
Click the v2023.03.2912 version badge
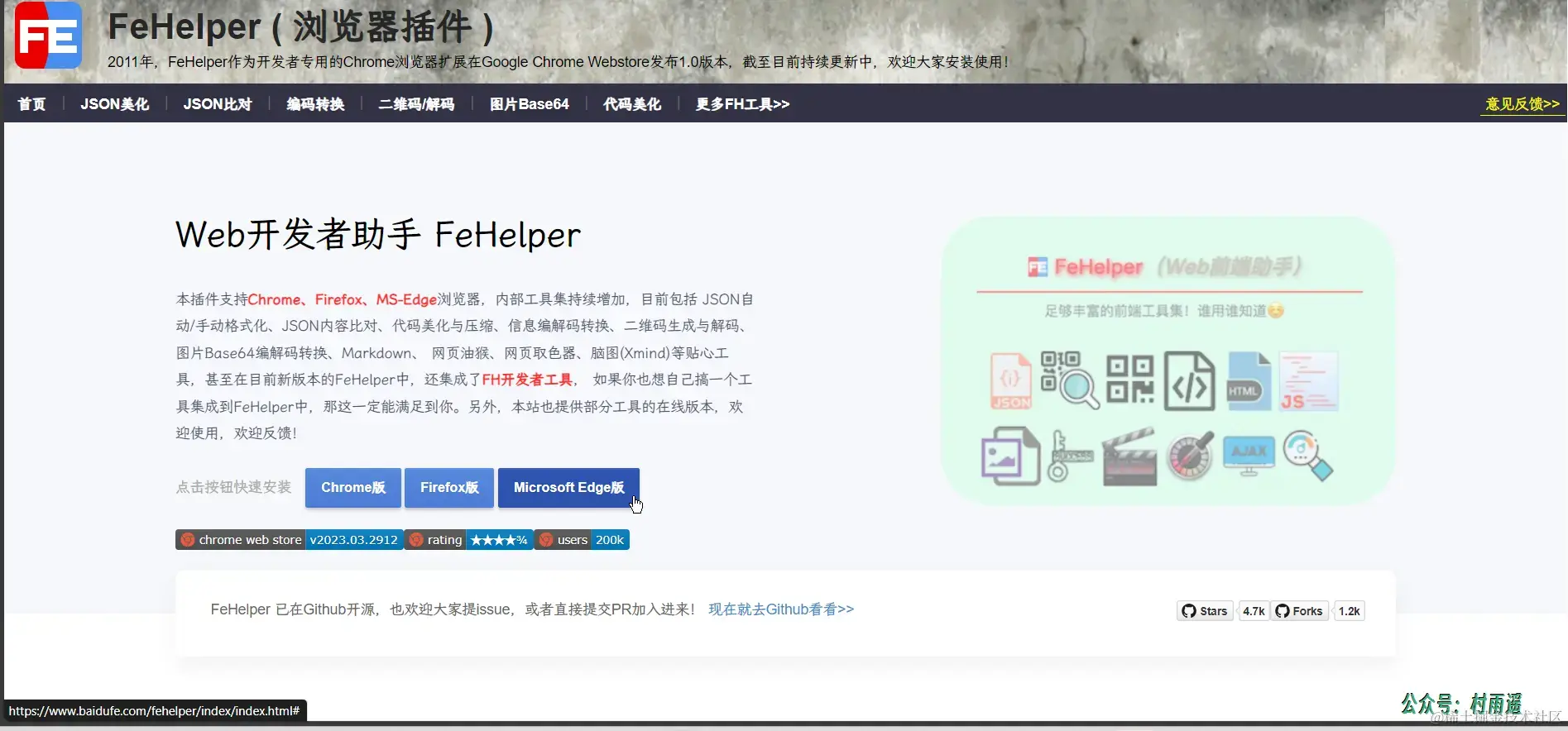pyautogui.click(x=354, y=540)
